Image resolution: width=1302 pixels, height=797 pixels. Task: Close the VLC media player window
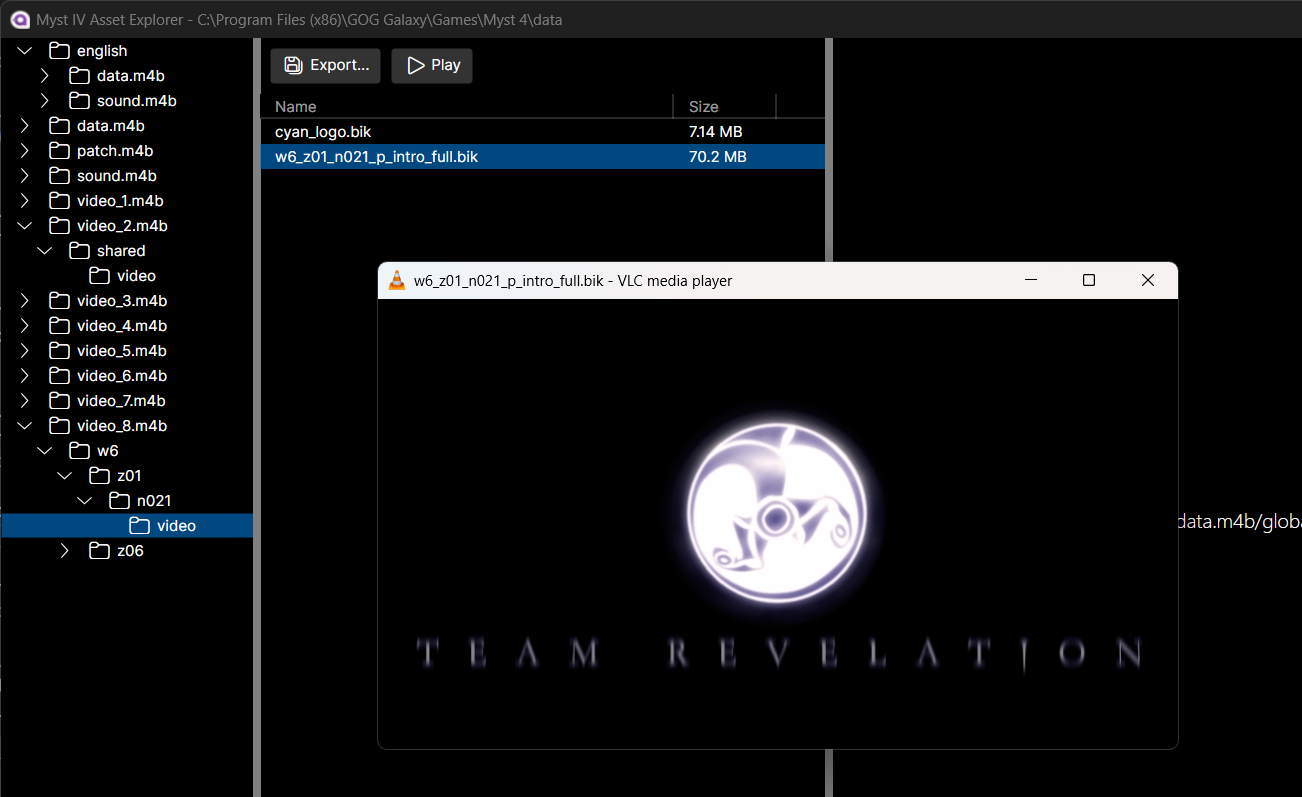(1148, 281)
